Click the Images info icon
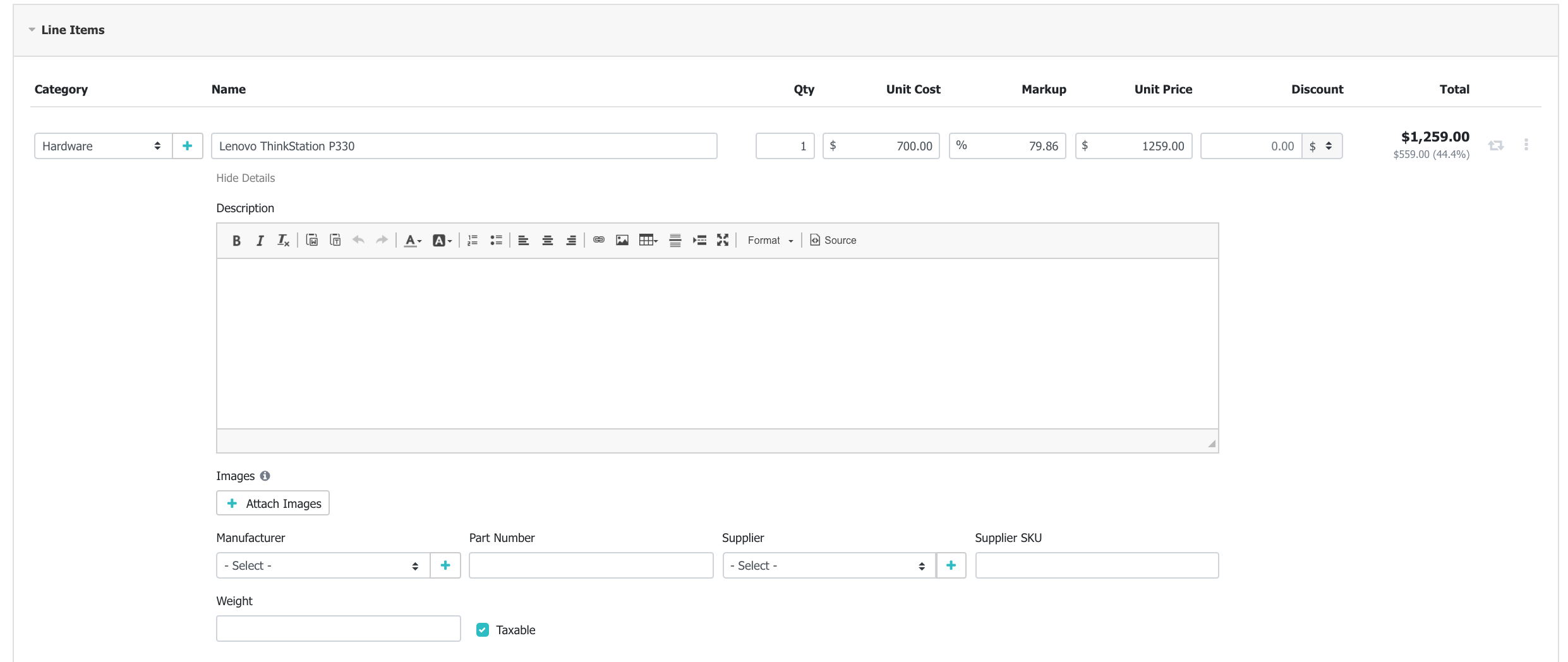1568x662 pixels. point(265,476)
